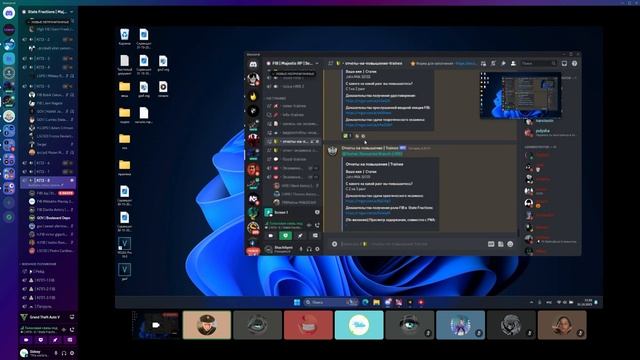Open FIB server menu in shared window

tap(292, 63)
